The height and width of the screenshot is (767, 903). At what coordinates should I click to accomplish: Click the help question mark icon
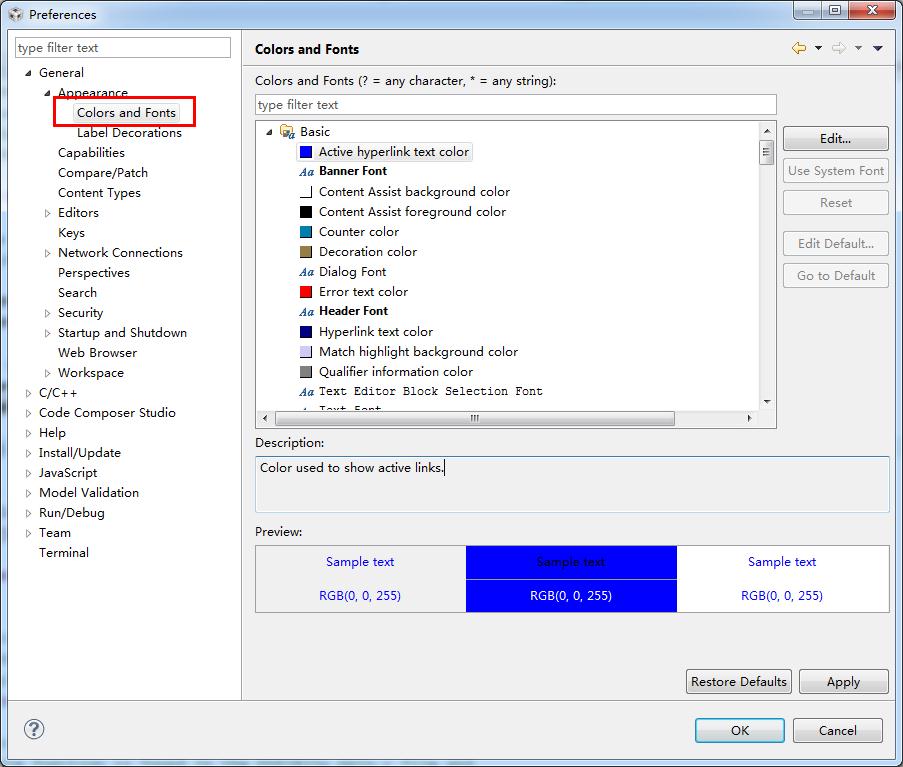click(x=34, y=729)
